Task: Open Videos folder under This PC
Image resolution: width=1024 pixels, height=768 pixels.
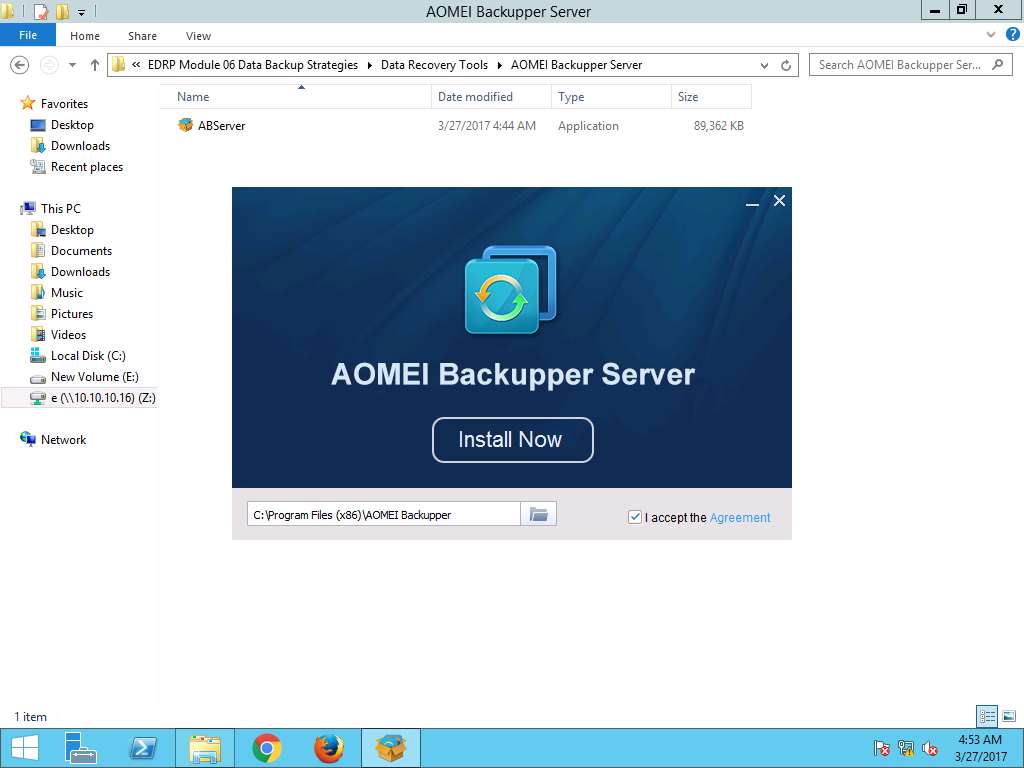Action: 68,334
